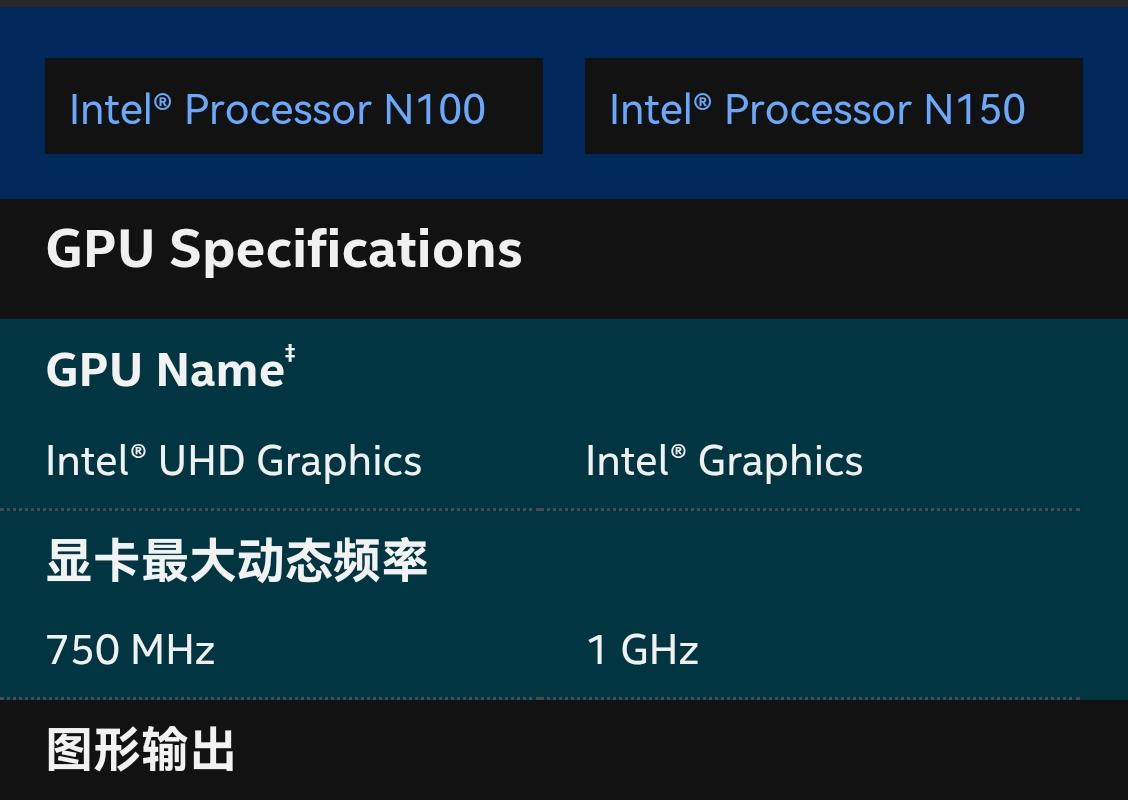Collapse the GPU Specifications section header

(x=284, y=249)
